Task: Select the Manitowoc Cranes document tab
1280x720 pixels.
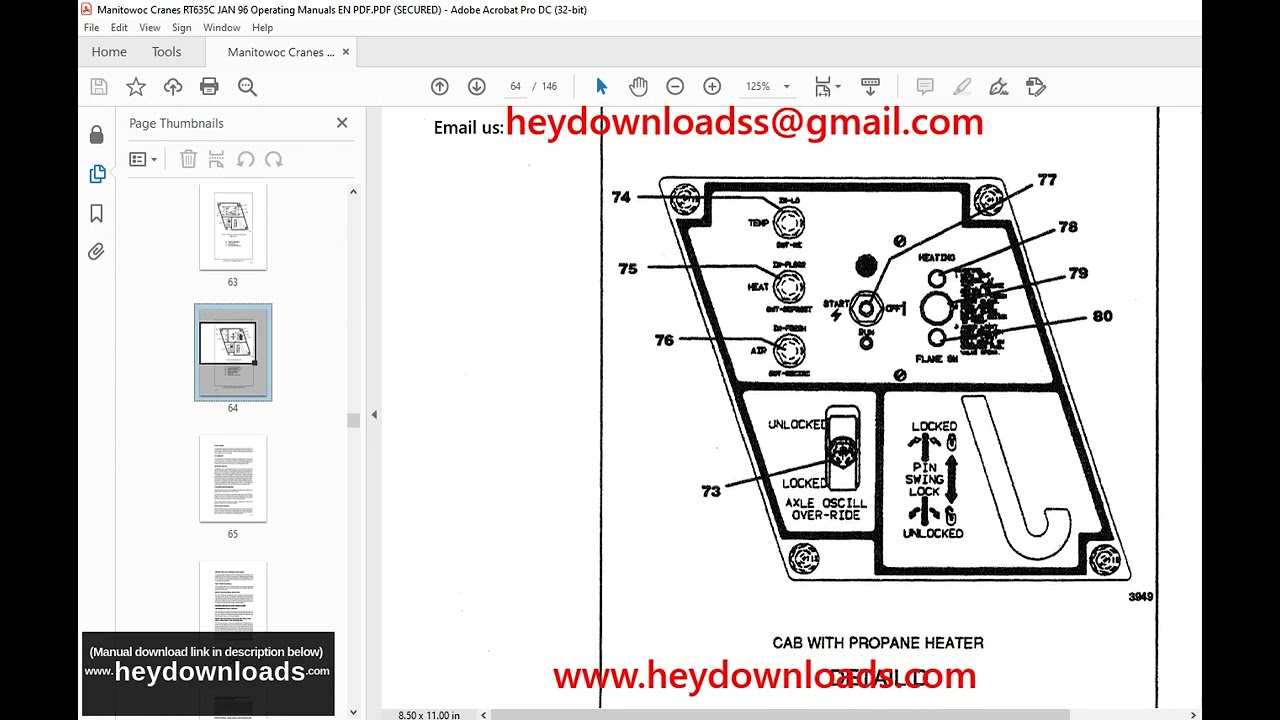Action: point(281,52)
